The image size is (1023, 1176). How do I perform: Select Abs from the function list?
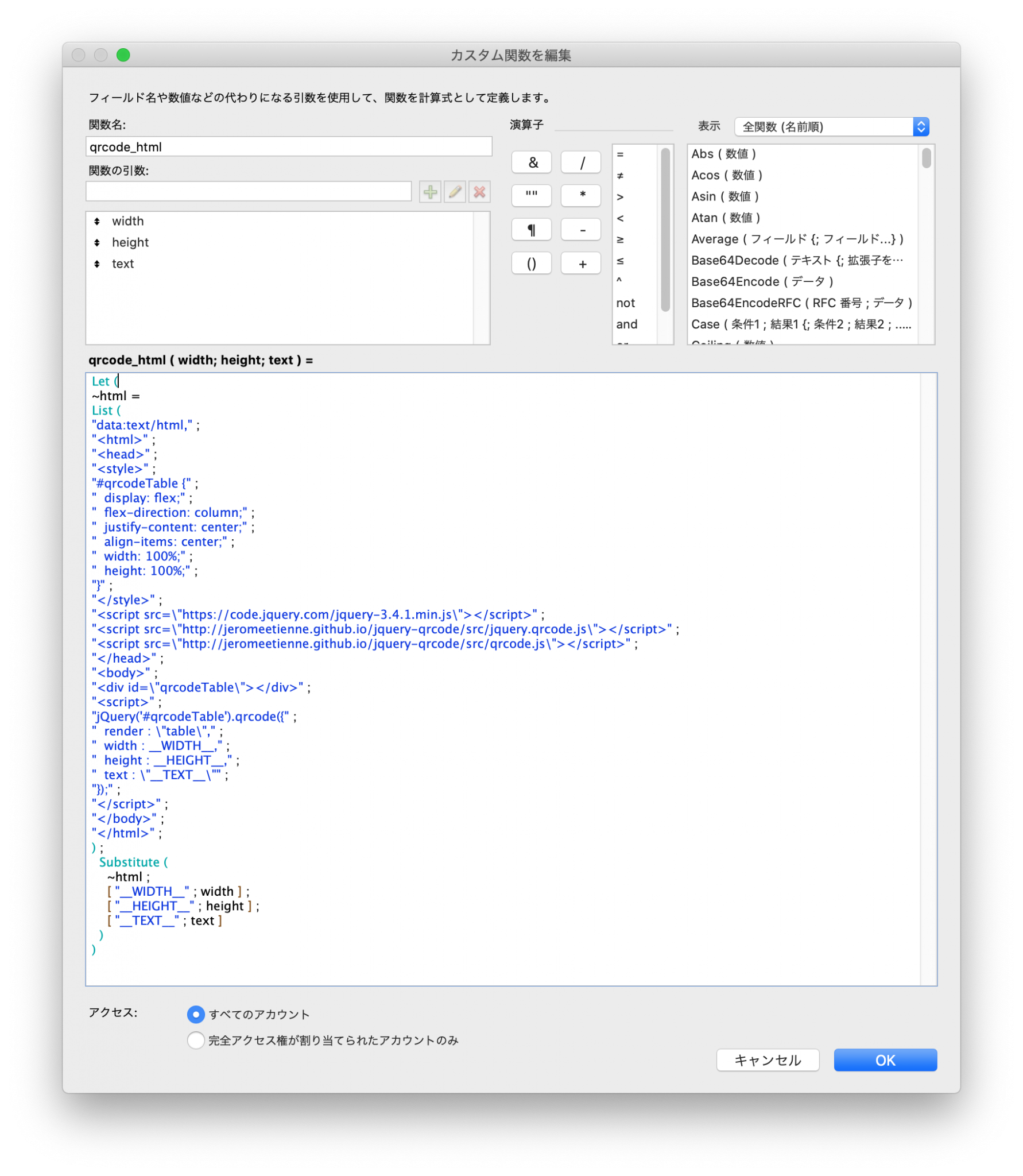724,154
